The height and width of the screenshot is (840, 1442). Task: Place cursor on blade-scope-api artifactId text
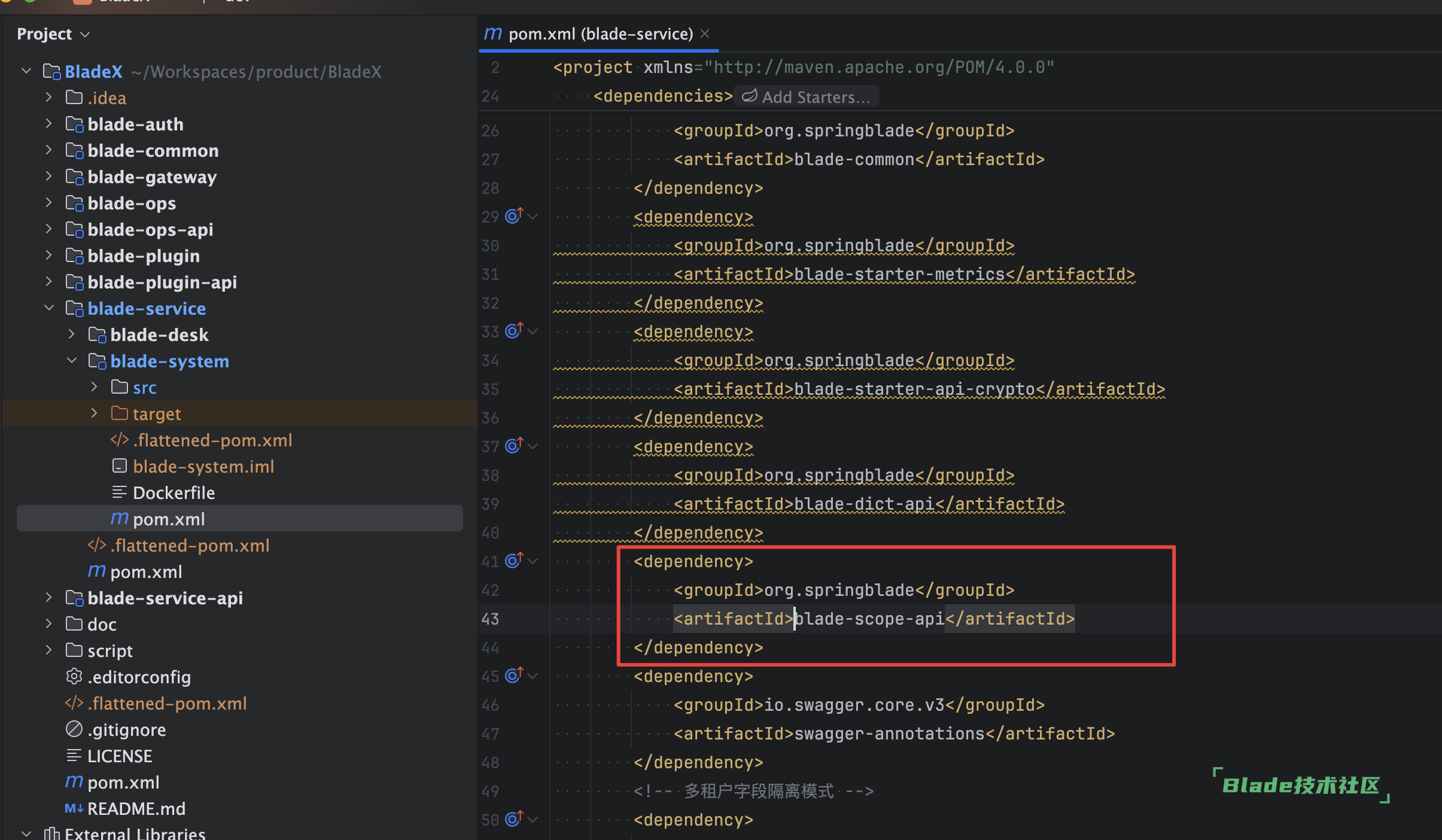(869, 619)
